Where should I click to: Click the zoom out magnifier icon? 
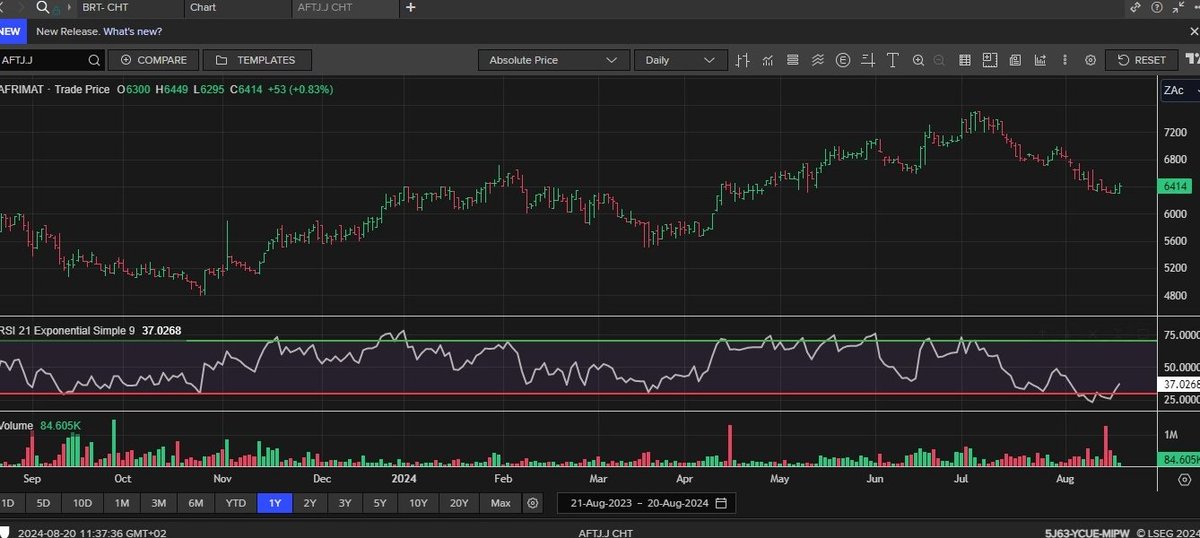(939, 60)
